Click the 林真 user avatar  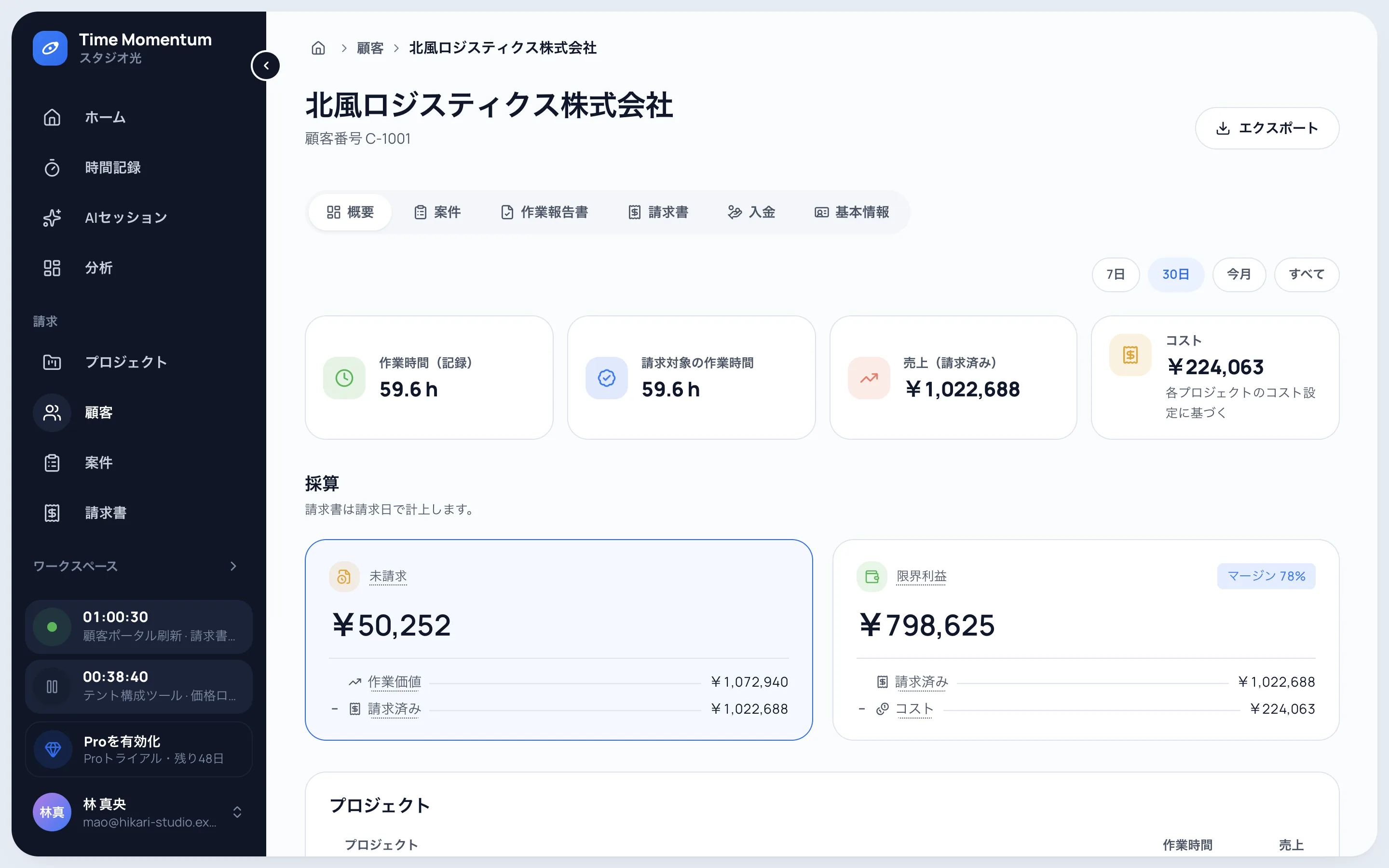click(52, 813)
